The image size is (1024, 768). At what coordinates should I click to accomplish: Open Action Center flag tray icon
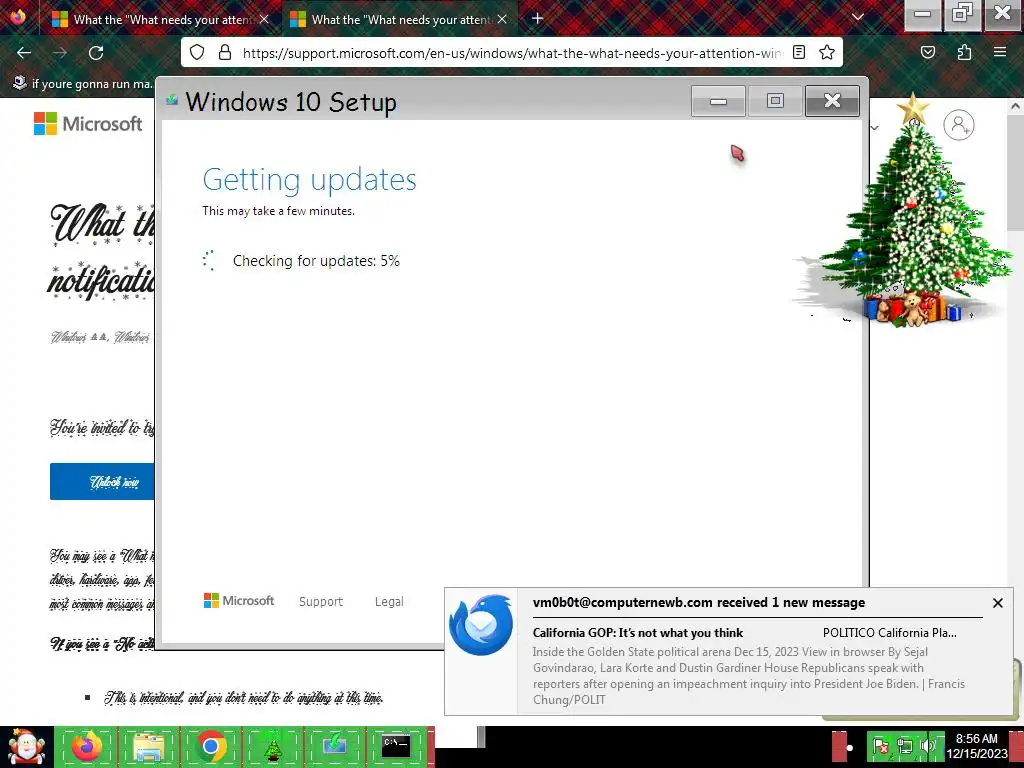pos(880,746)
